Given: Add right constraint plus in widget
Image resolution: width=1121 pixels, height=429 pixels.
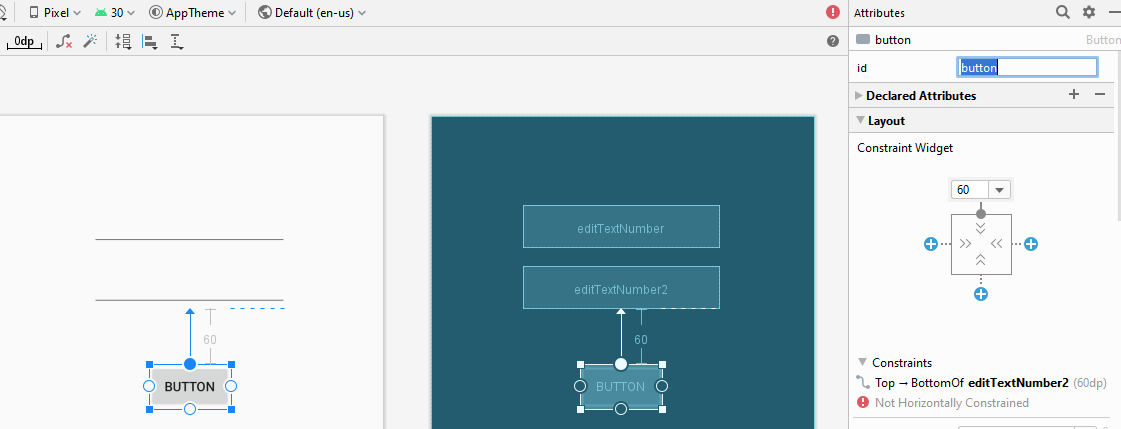Looking at the screenshot, I should point(1031,245).
